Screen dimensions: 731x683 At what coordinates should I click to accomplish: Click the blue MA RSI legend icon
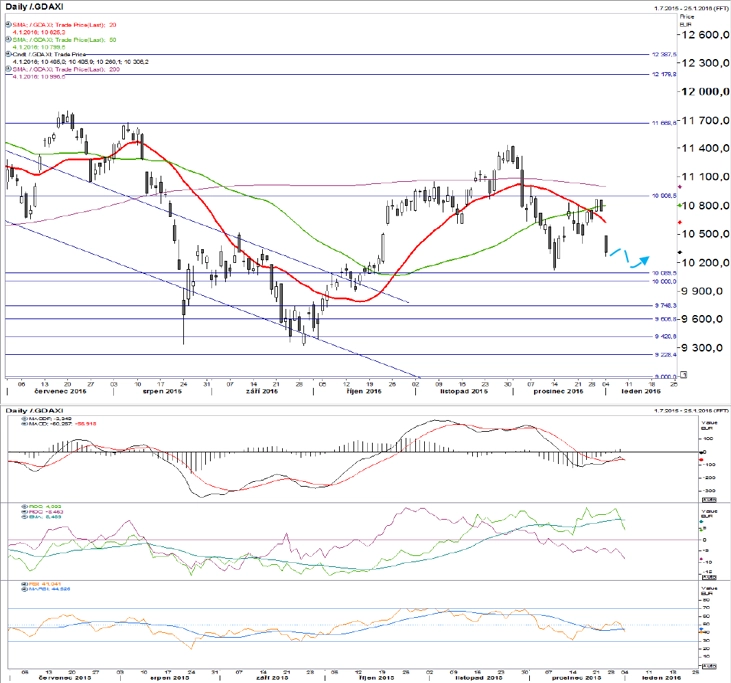coord(24,589)
